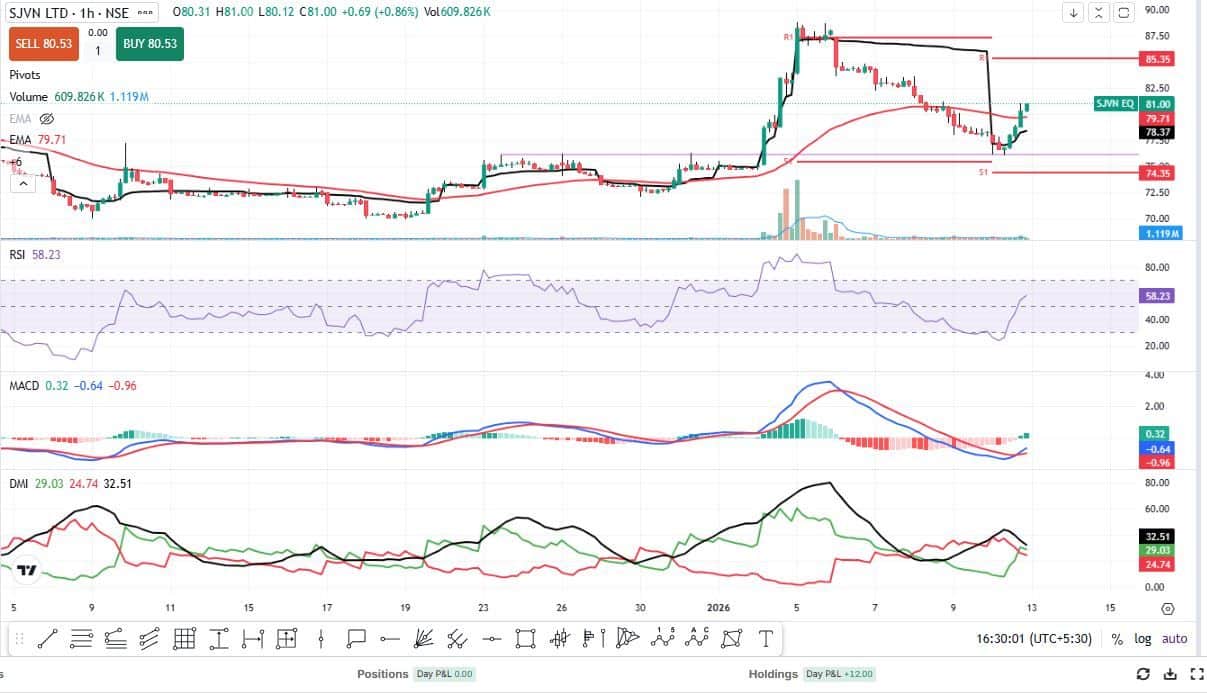Open the Holdings panel

click(x=773, y=674)
